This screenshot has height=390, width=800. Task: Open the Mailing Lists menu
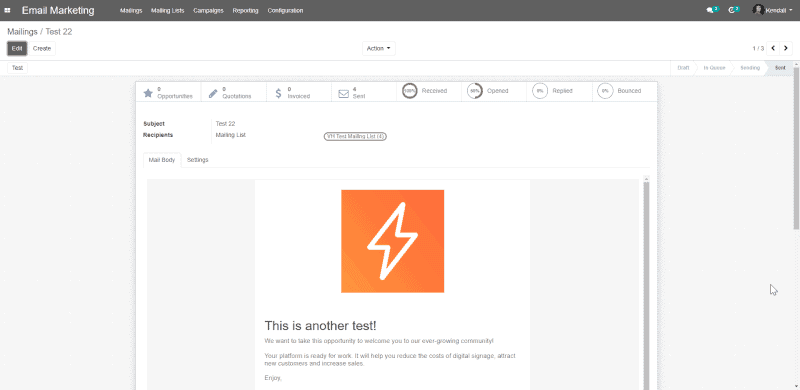tap(167, 10)
